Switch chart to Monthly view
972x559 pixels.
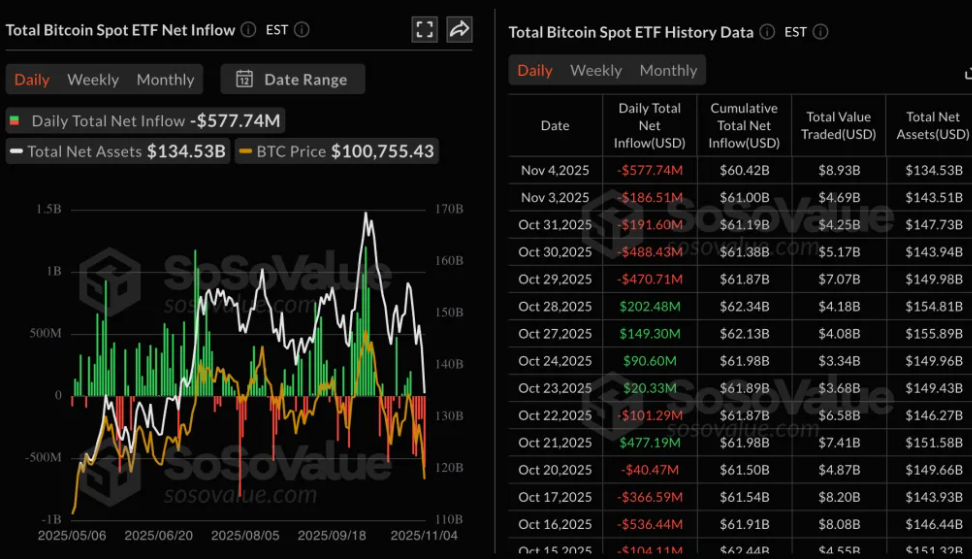[x=165, y=80]
